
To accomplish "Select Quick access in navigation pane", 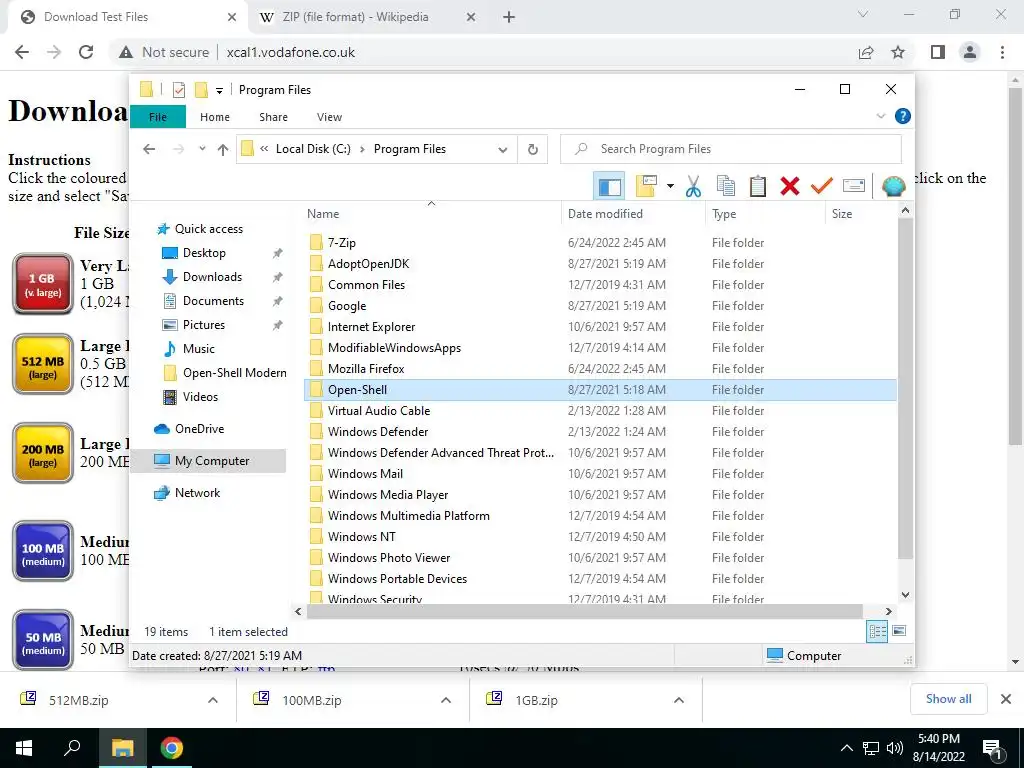I will (209, 229).
